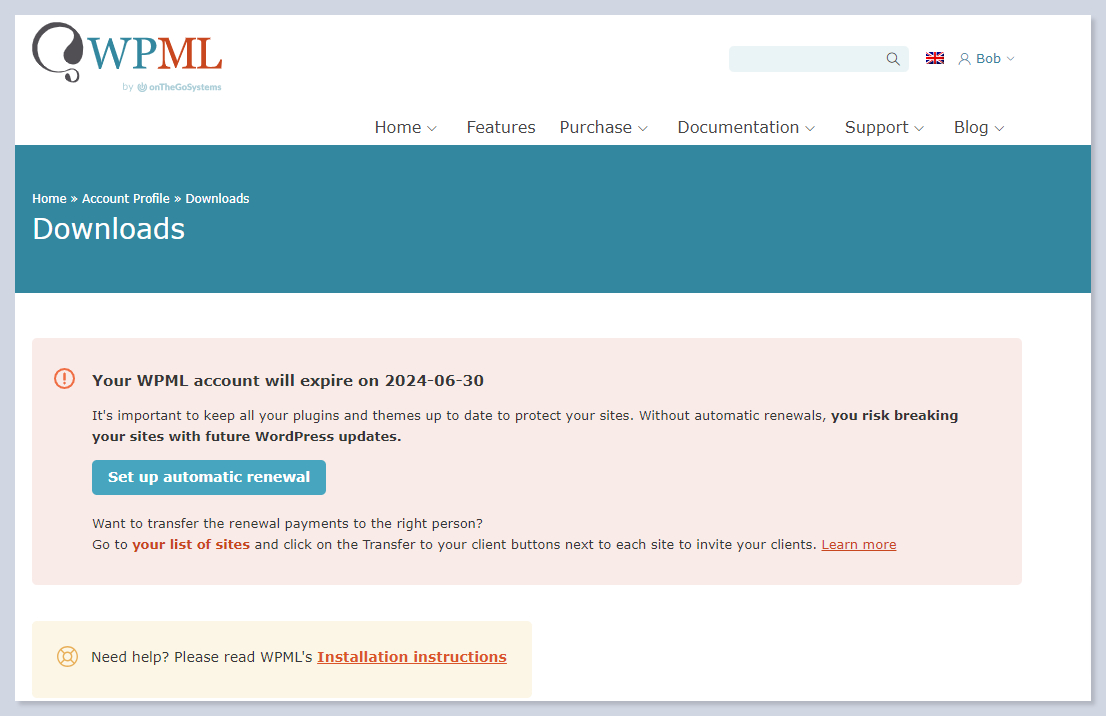Follow the Installation instructions link

click(412, 657)
